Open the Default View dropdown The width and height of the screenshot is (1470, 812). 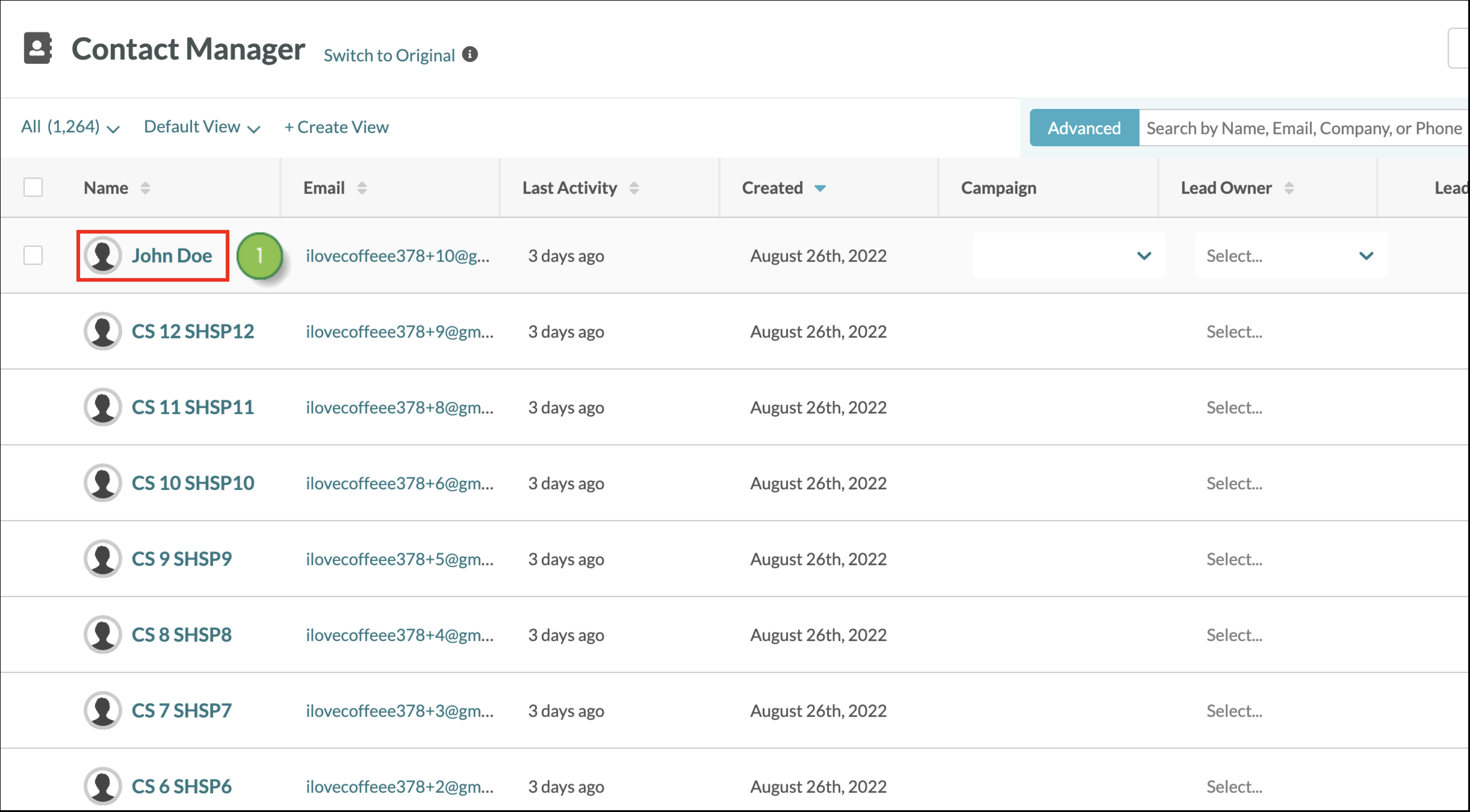point(202,127)
